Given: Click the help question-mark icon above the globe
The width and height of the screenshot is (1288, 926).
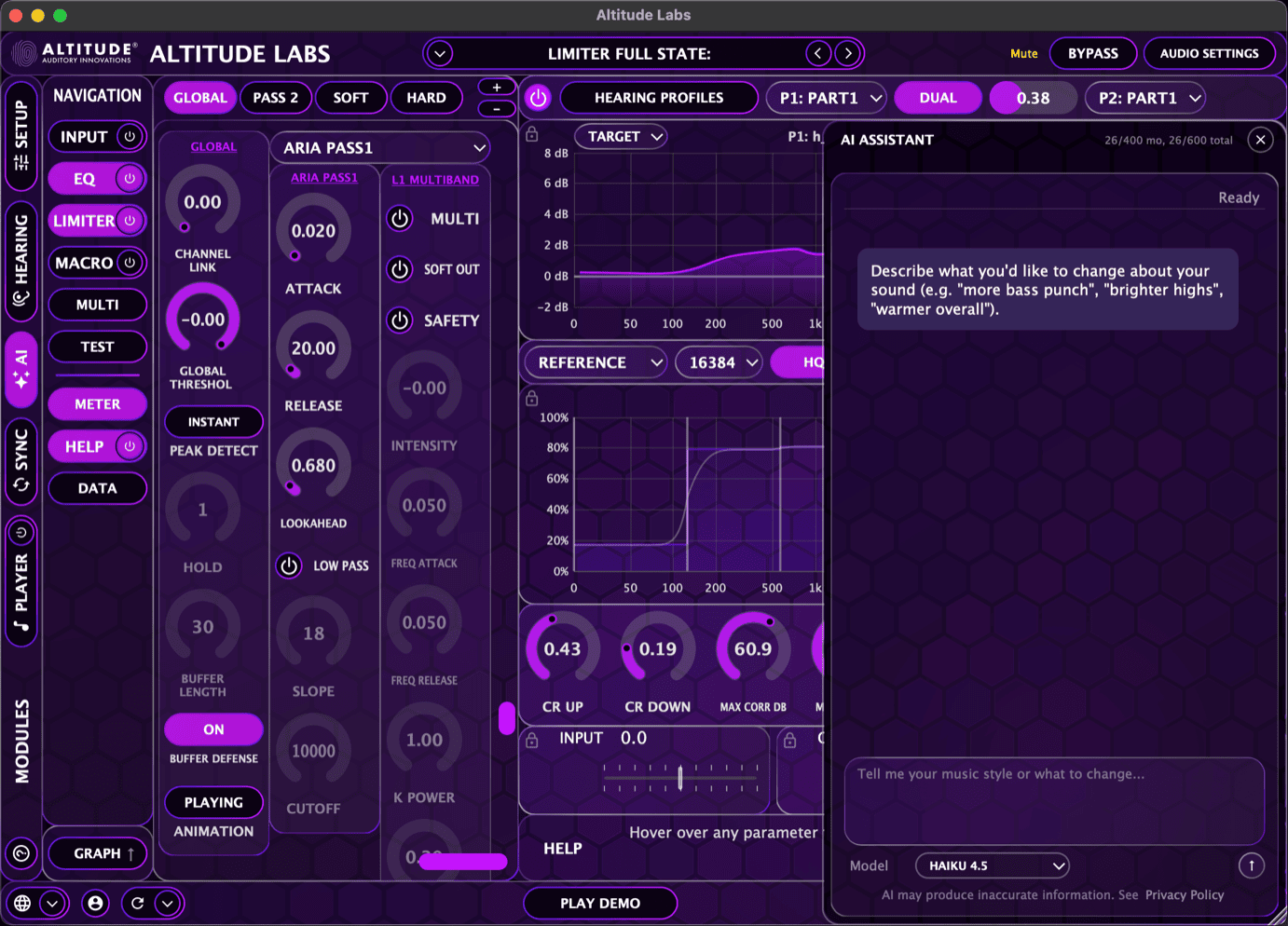Looking at the screenshot, I should point(23,853).
